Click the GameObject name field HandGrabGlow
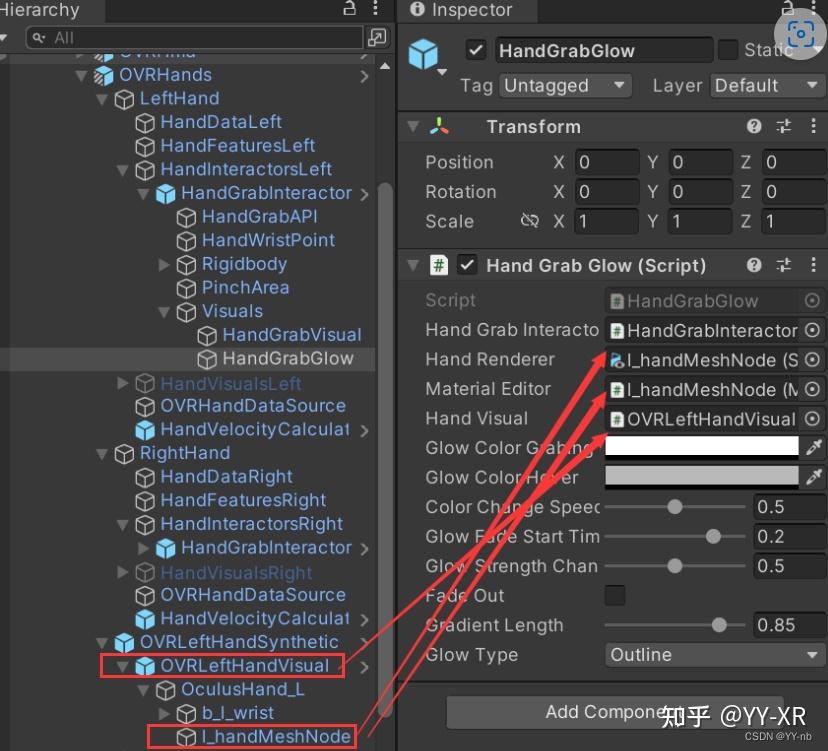This screenshot has width=828, height=751. click(x=604, y=51)
